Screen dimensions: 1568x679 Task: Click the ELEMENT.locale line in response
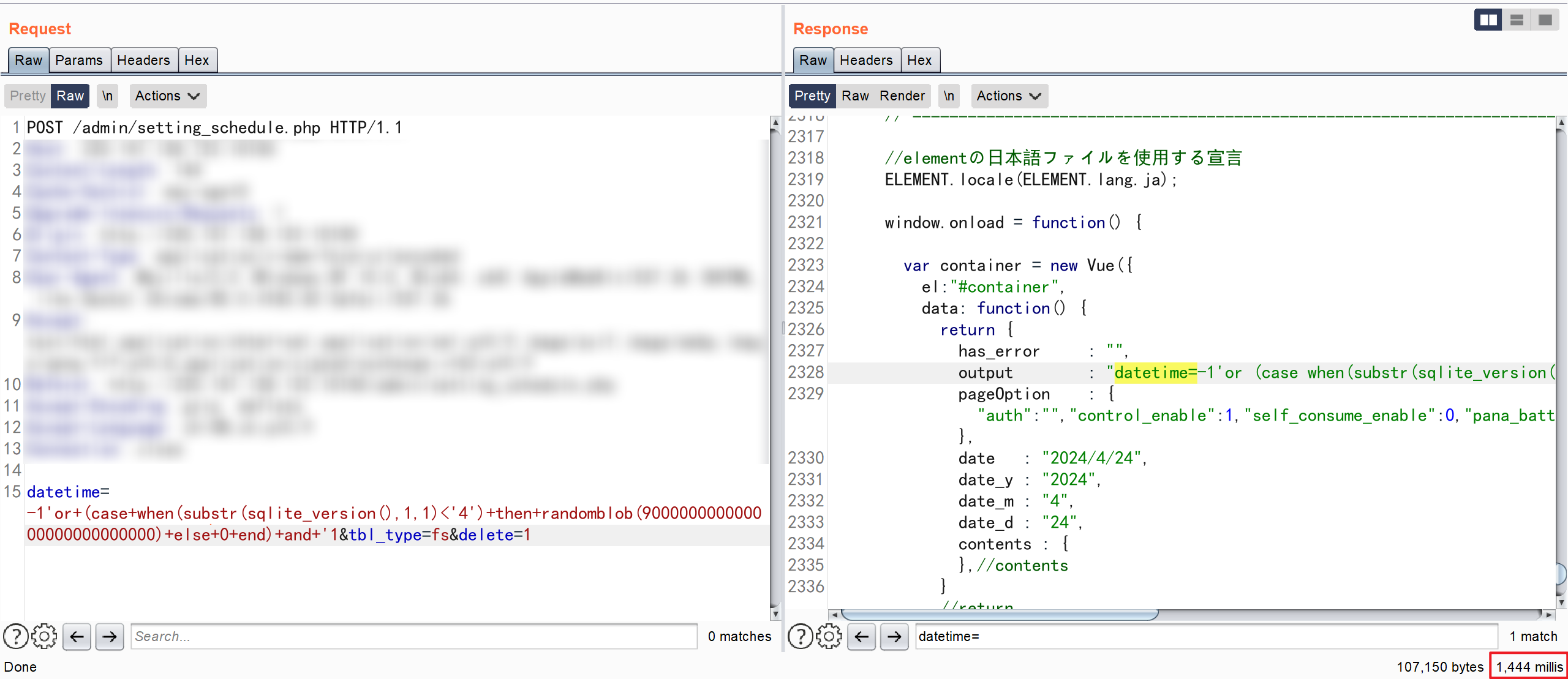pyautogui.click(x=1031, y=179)
